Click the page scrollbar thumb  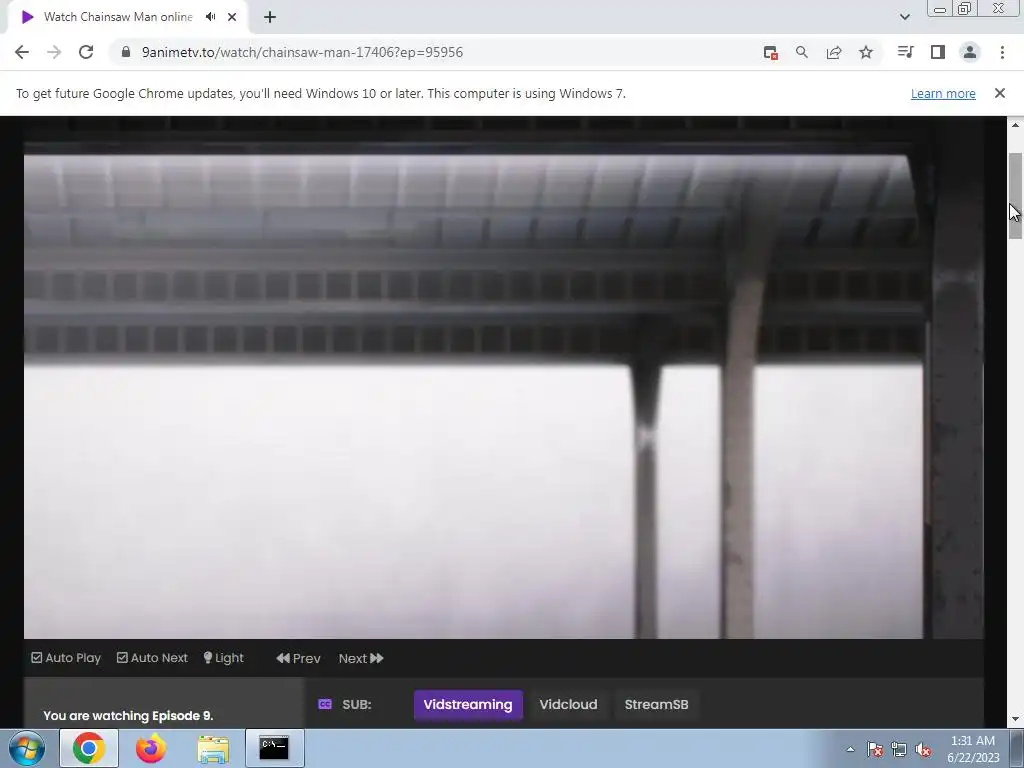click(x=1015, y=196)
